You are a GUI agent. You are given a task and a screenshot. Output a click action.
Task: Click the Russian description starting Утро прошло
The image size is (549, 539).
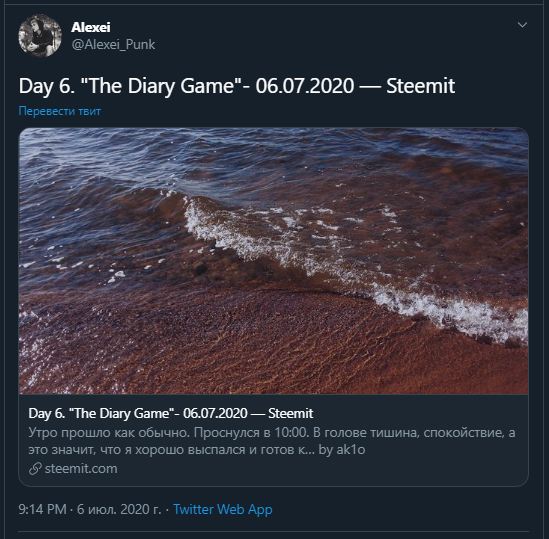coord(272,441)
